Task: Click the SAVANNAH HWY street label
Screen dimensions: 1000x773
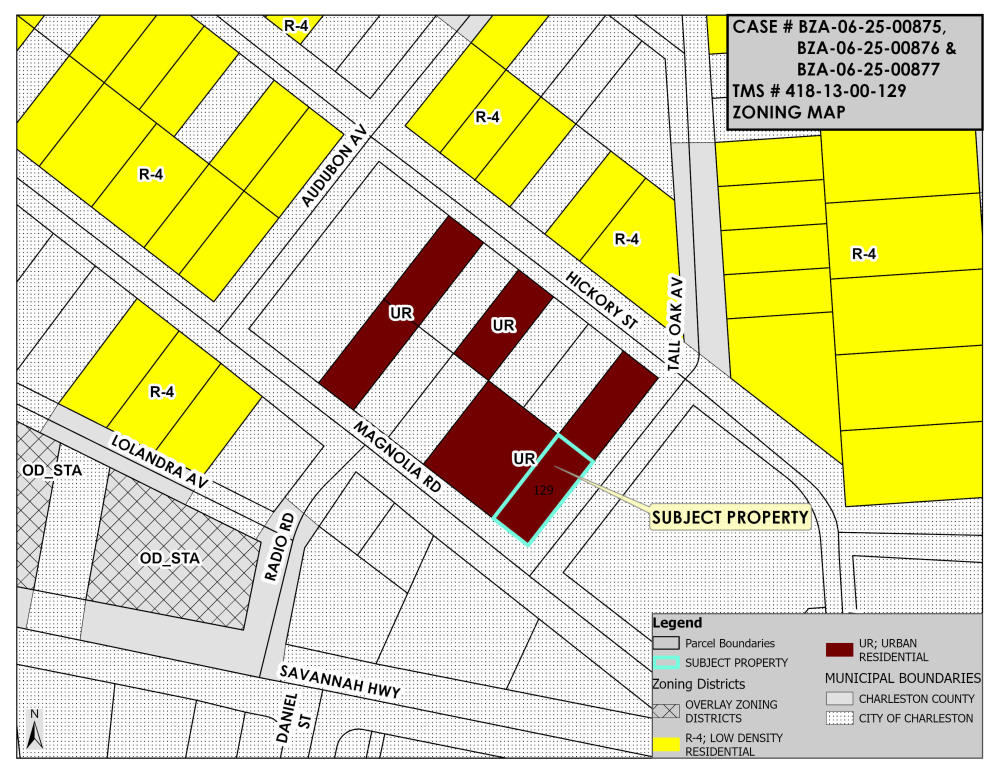Action: click(340, 682)
